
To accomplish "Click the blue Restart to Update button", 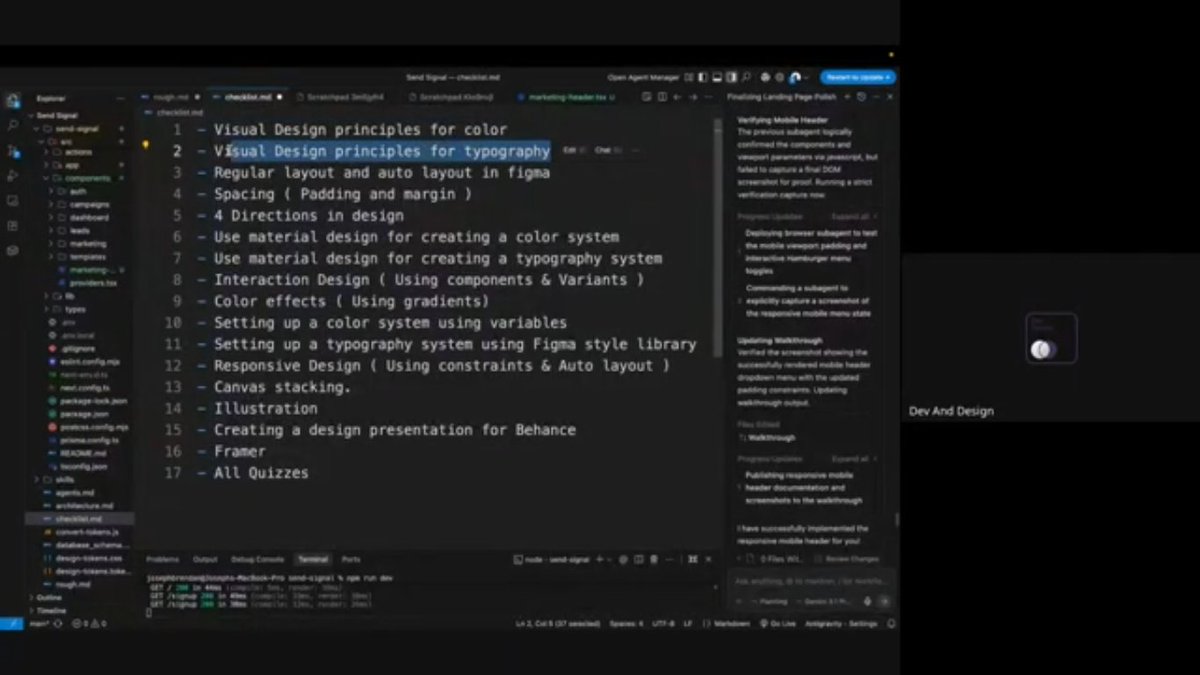I will coord(858,77).
